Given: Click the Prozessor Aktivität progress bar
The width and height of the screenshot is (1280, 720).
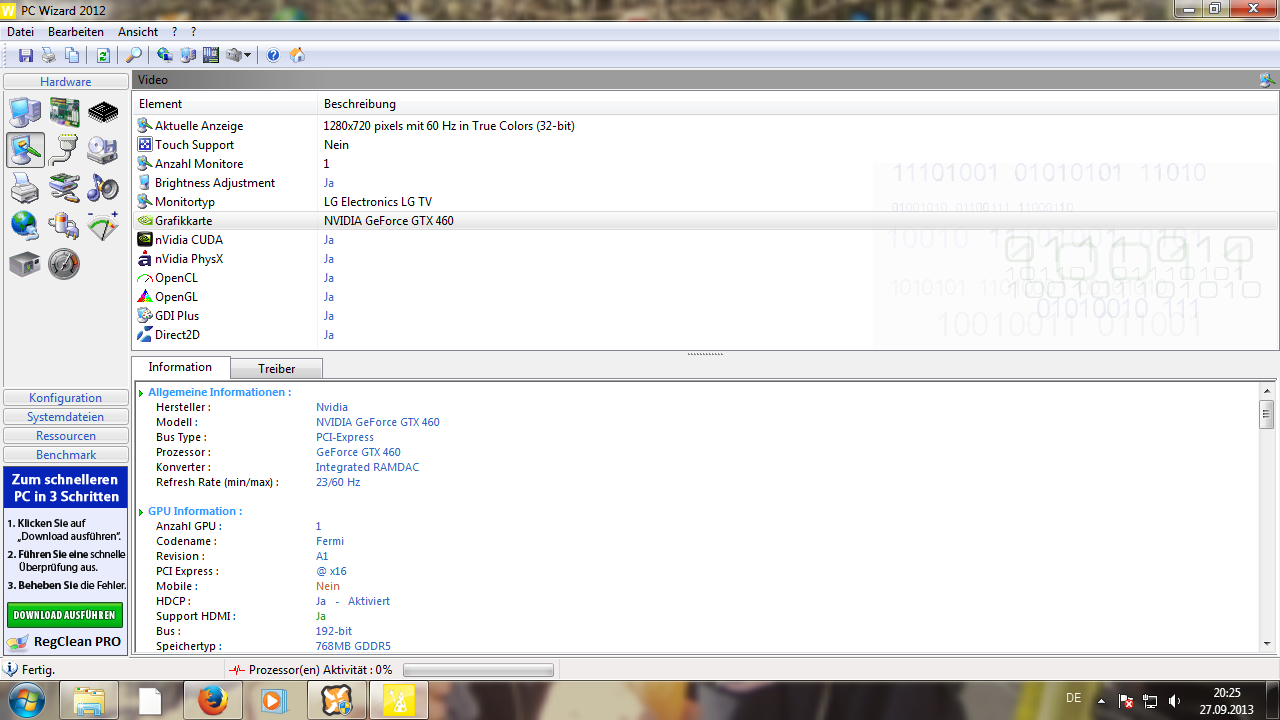Looking at the screenshot, I should (x=478, y=670).
